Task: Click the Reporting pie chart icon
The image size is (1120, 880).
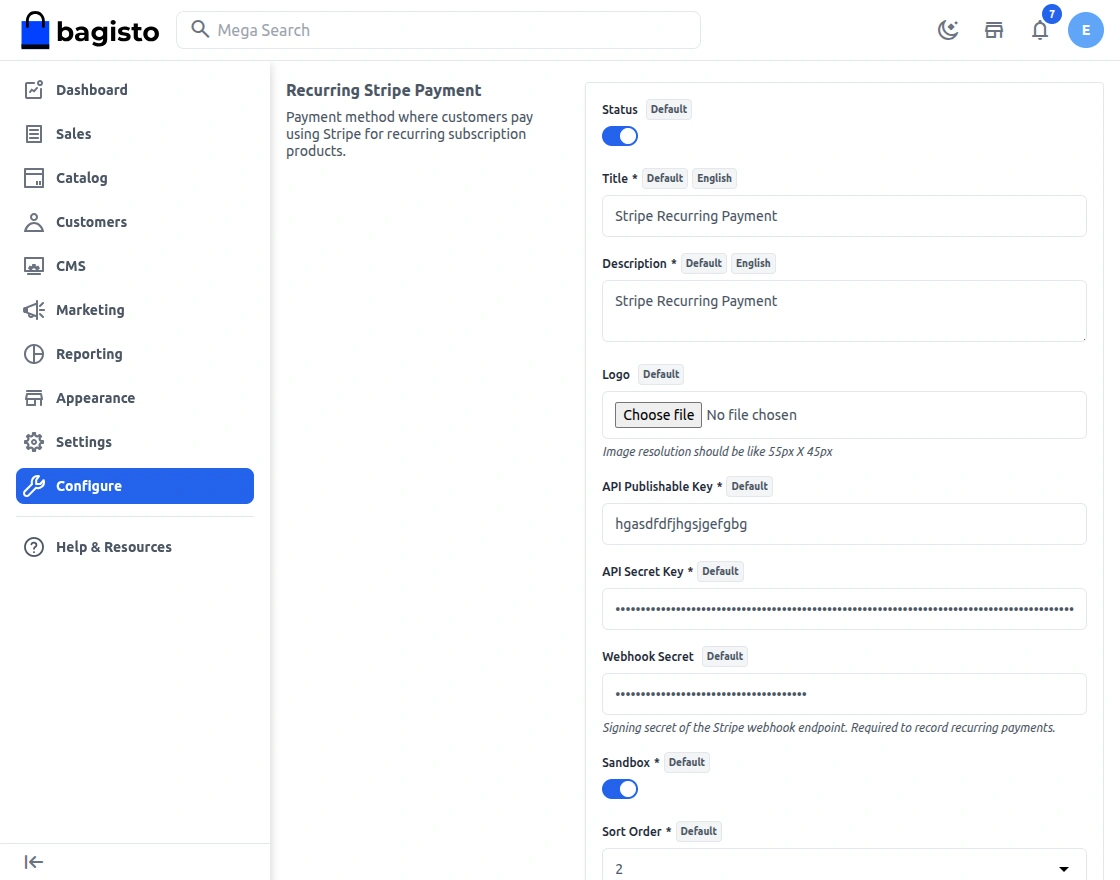Action: click(x=34, y=354)
